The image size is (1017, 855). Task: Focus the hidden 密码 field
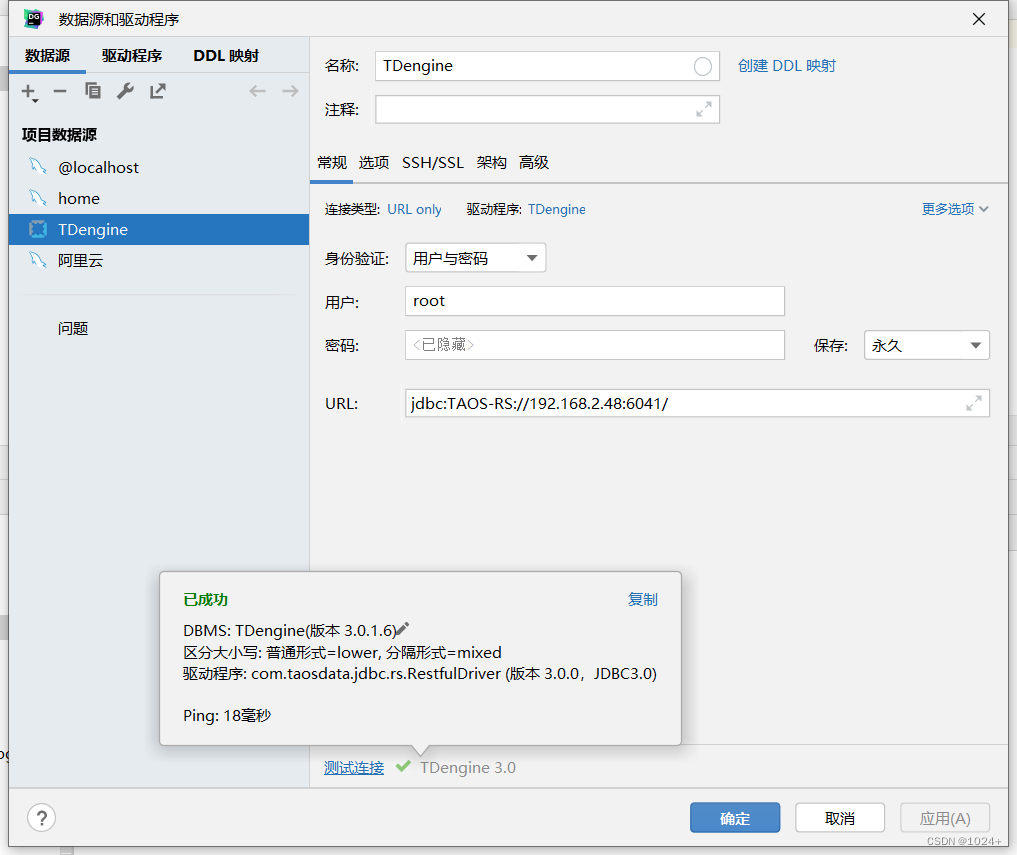click(595, 345)
